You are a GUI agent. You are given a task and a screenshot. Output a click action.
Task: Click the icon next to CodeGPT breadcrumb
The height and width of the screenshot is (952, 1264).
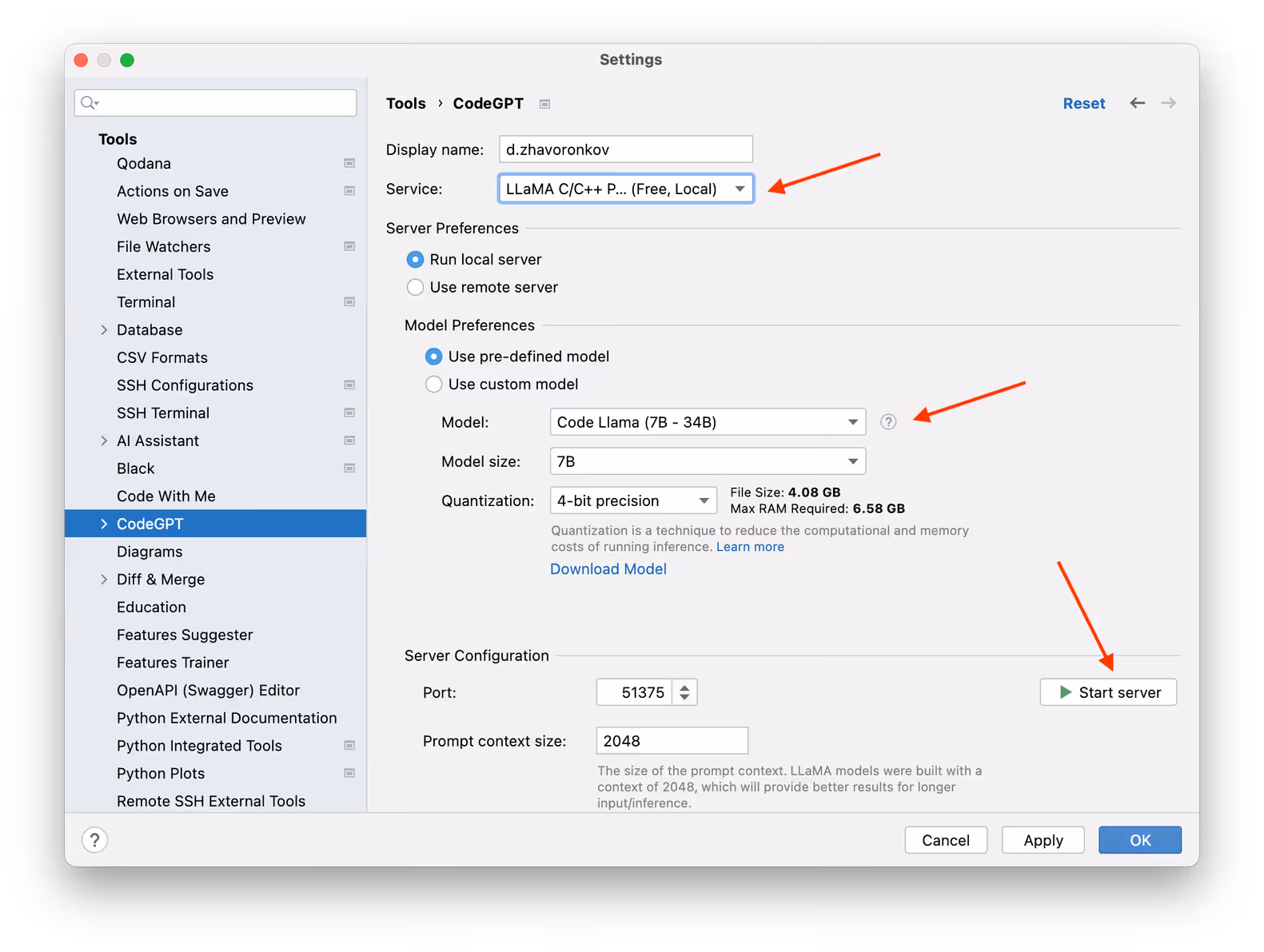click(544, 104)
